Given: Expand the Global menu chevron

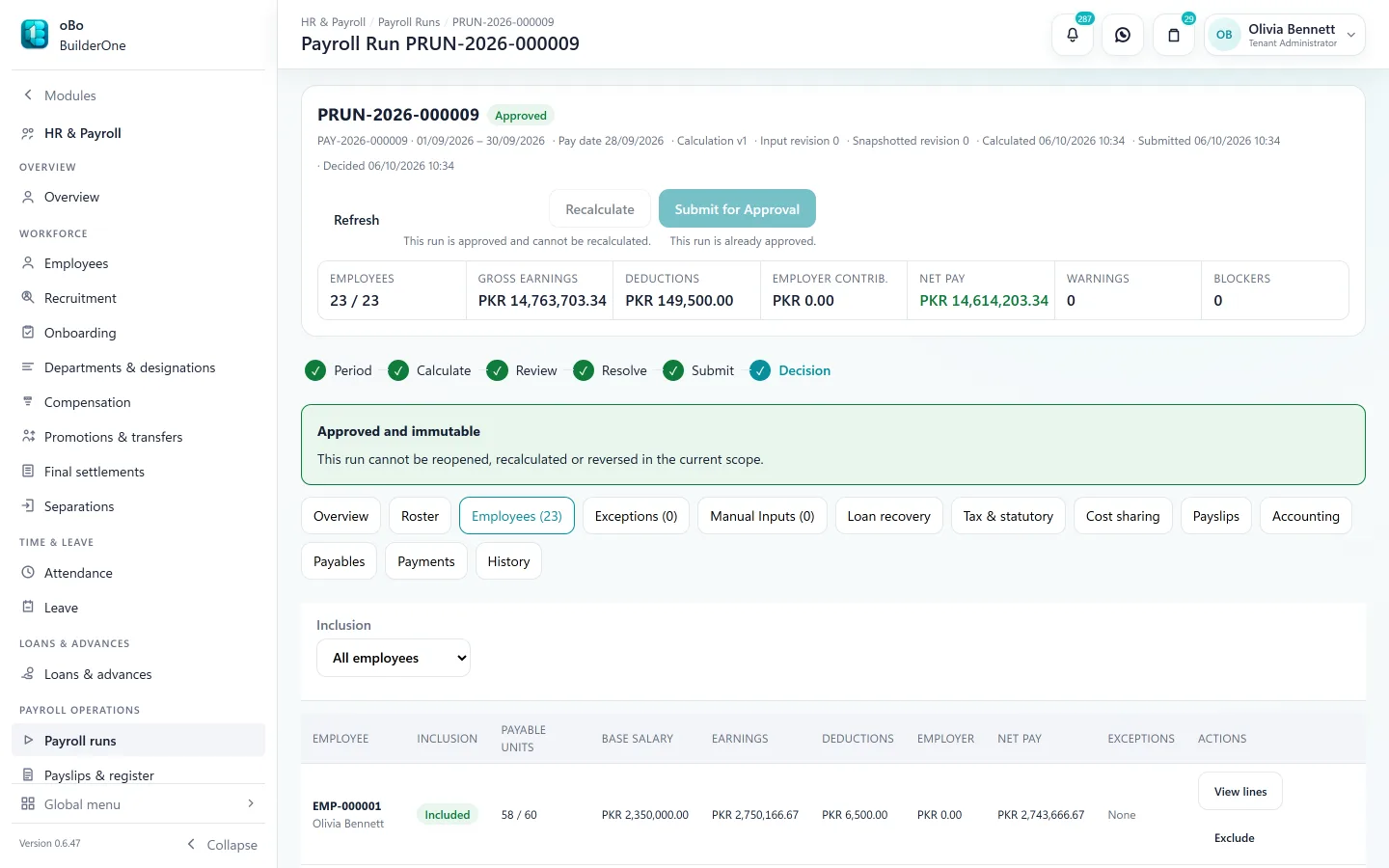Looking at the screenshot, I should point(251,803).
